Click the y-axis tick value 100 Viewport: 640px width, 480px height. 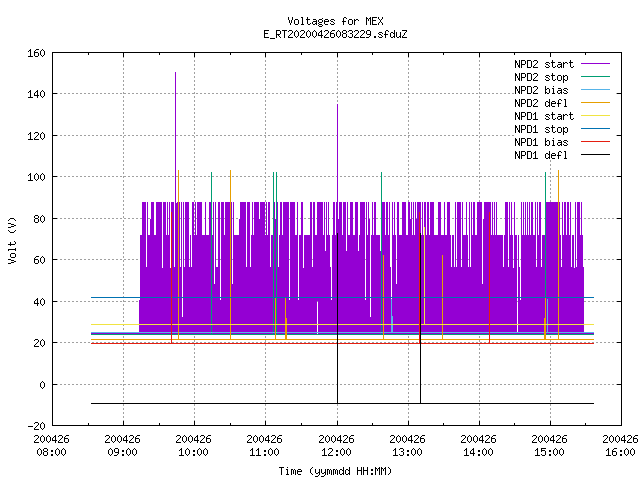pyautogui.click(x=36, y=177)
